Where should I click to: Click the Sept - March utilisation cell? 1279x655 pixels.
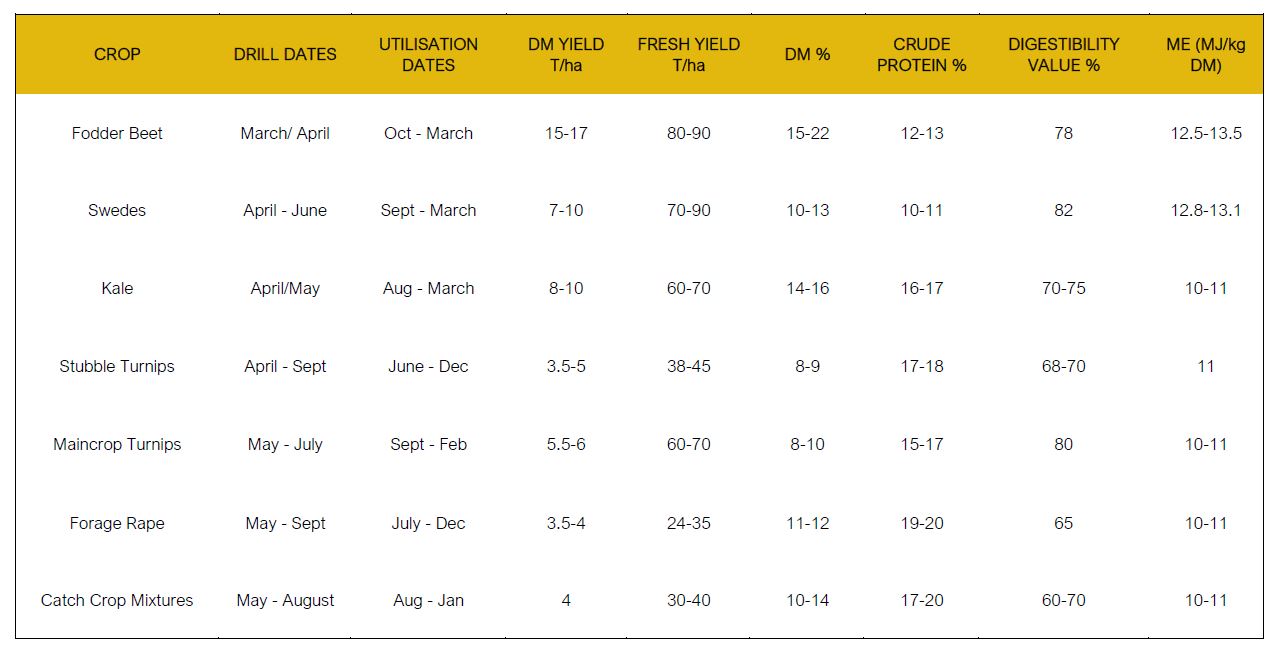(x=428, y=210)
